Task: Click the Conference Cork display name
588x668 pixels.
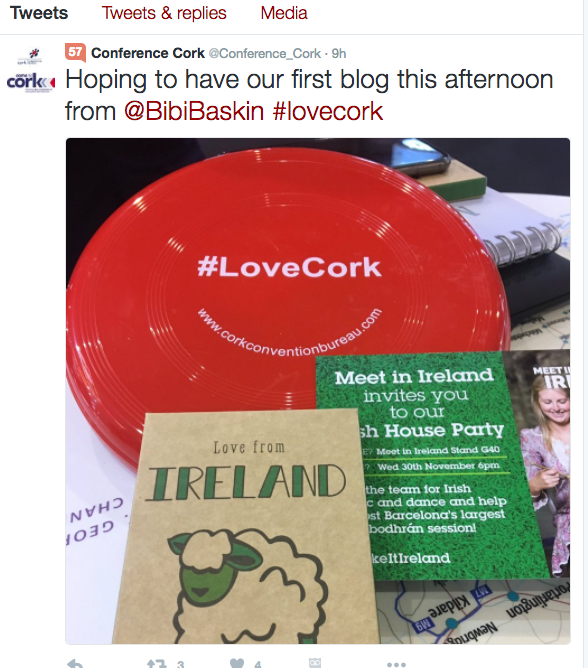Action: point(148,53)
